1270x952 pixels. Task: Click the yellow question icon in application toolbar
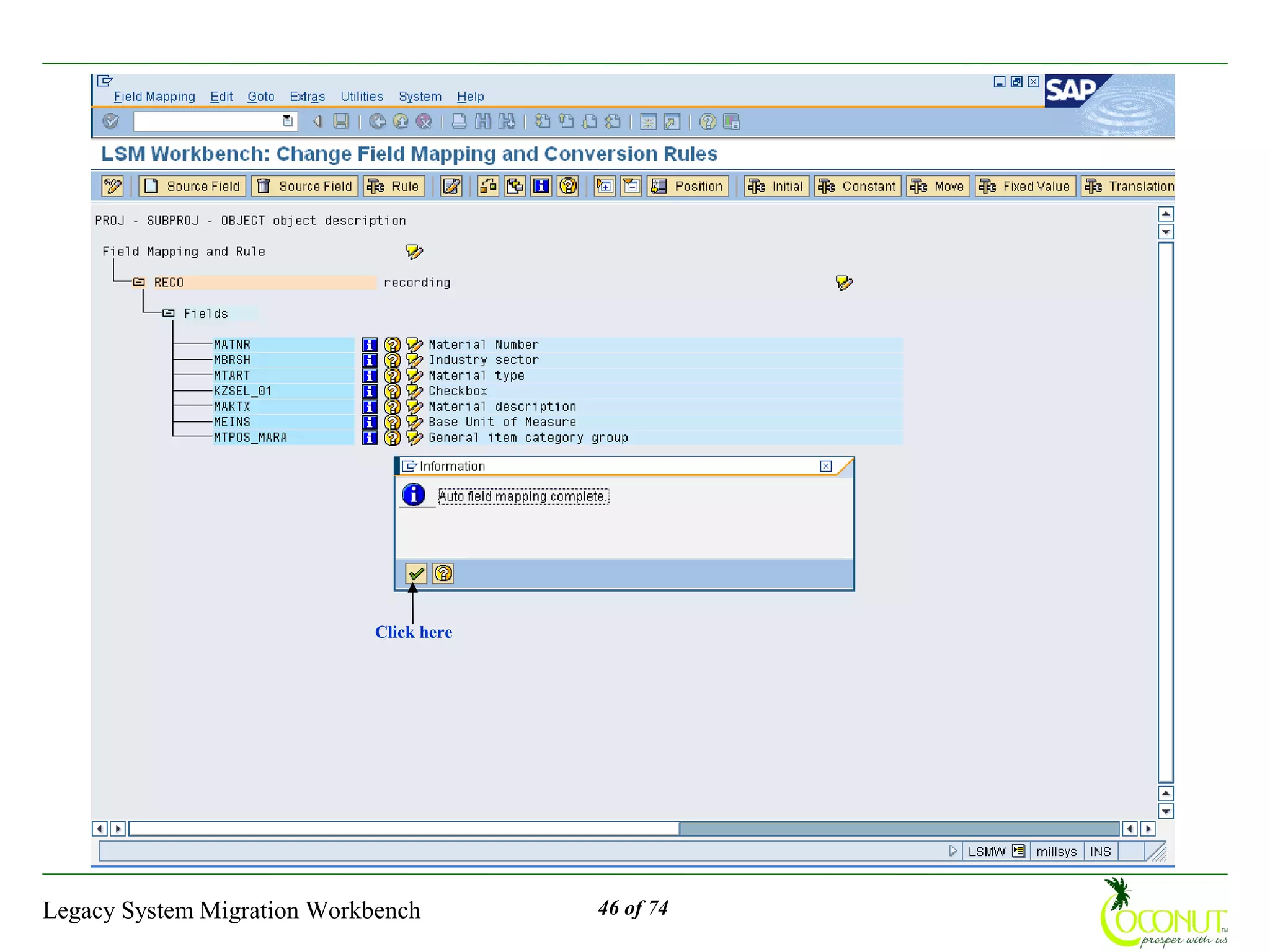tap(568, 186)
